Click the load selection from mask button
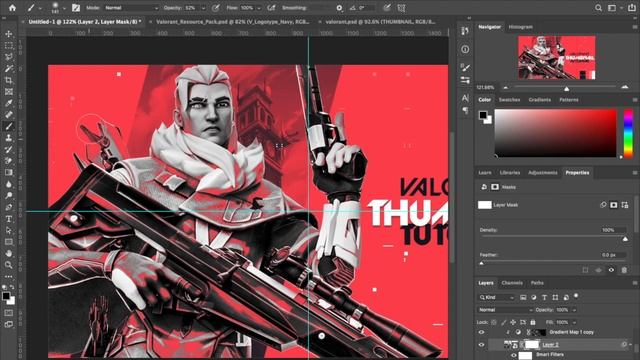This screenshot has height=360, width=640. 585,270
